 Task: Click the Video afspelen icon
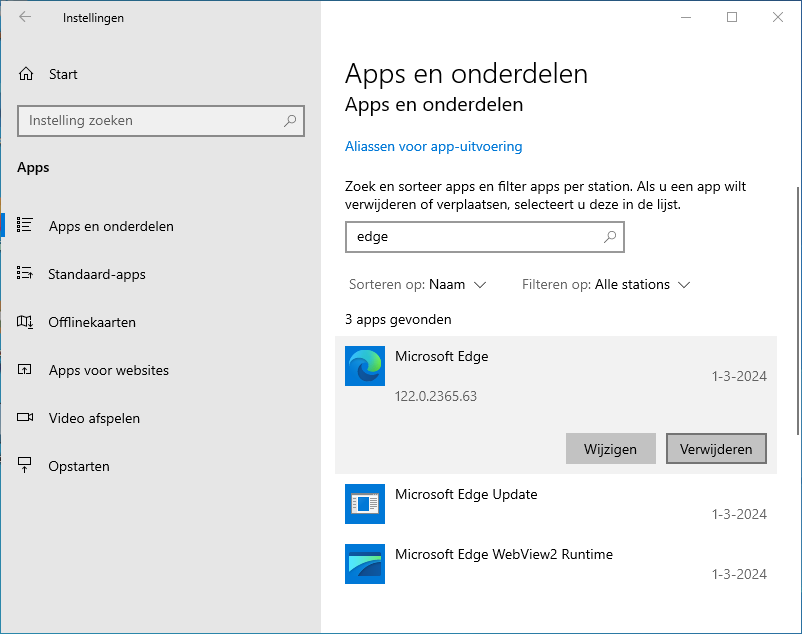(26, 418)
